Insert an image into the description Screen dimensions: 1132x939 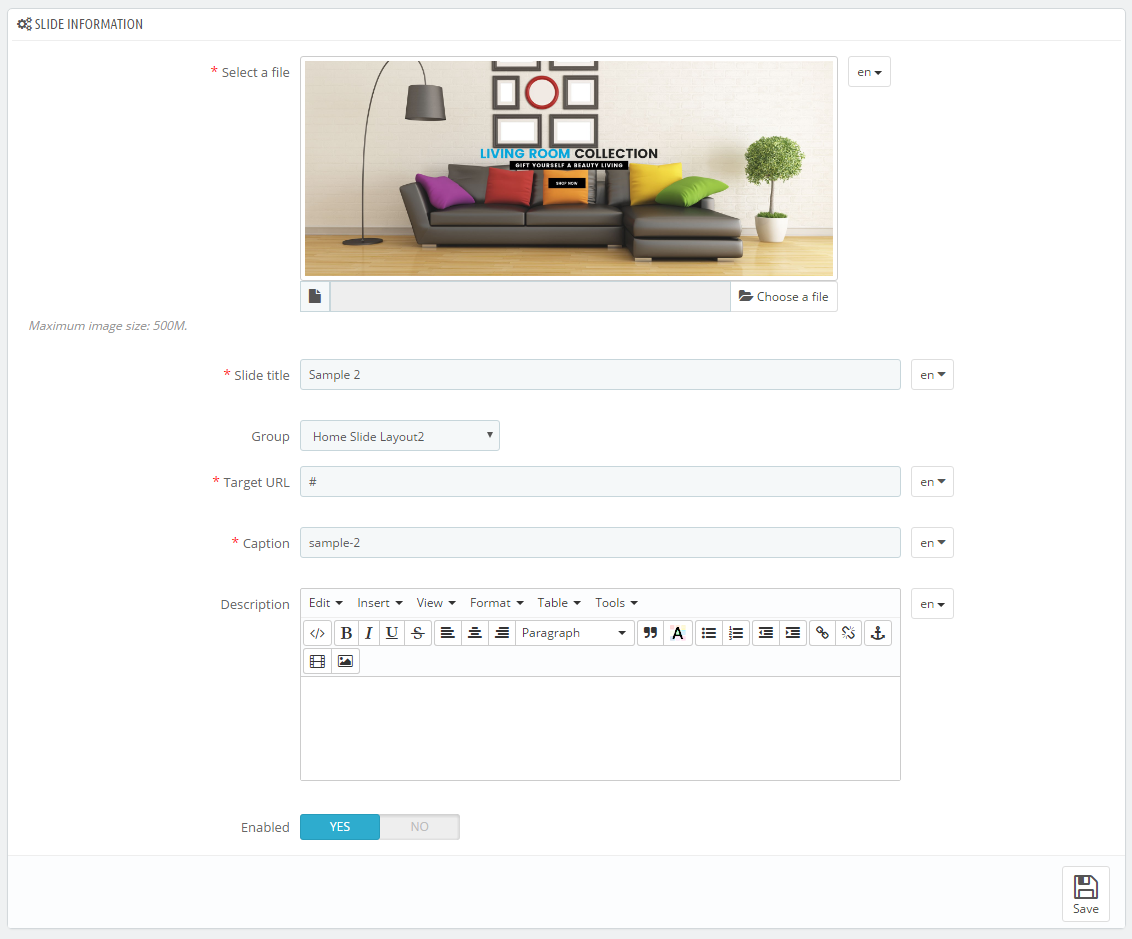click(345, 661)
